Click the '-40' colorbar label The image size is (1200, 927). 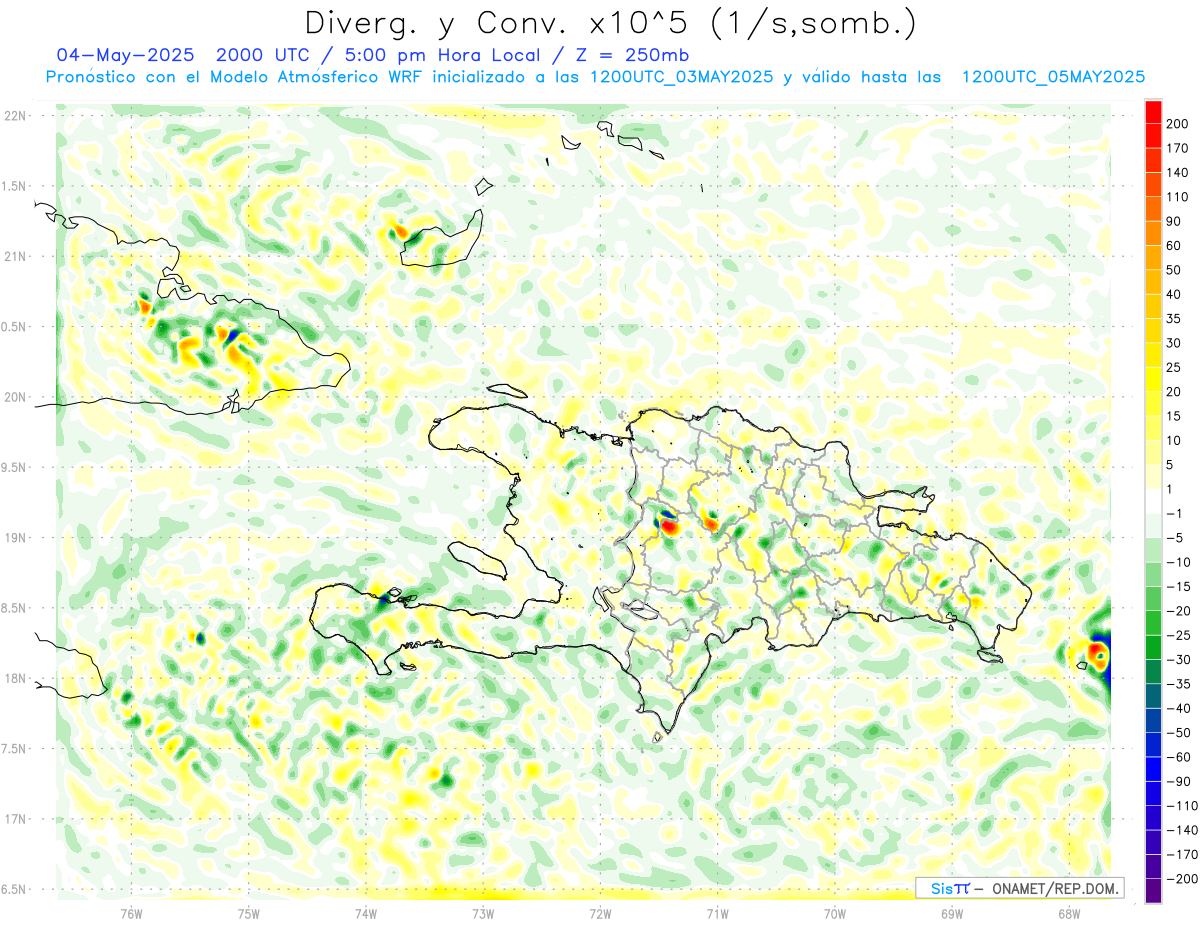tap(1180, 708)
